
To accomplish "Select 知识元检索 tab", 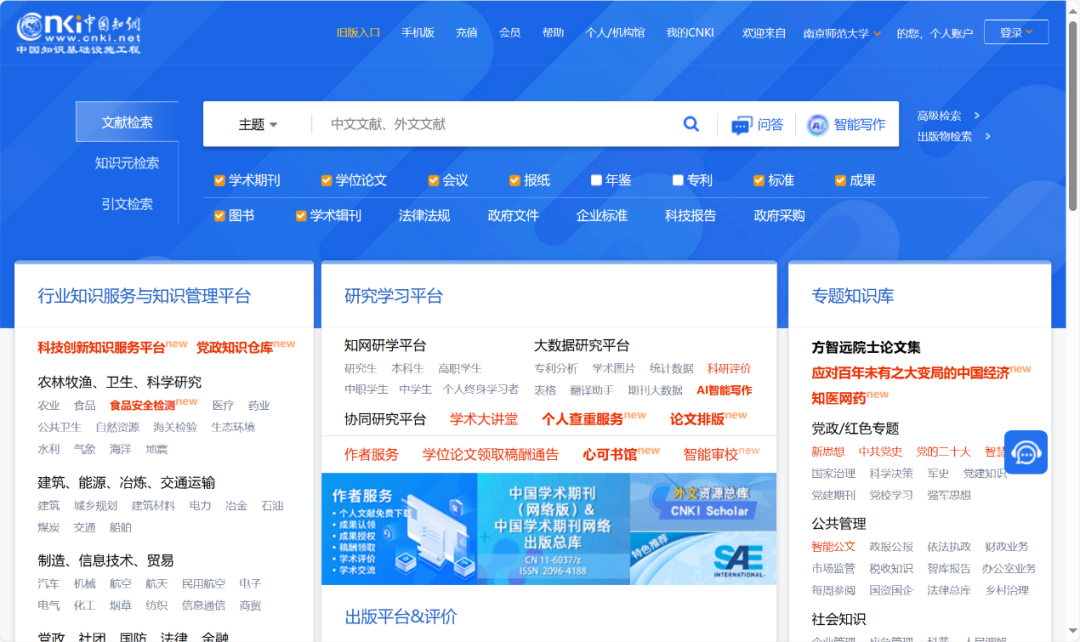I will (x=127, y=163).
